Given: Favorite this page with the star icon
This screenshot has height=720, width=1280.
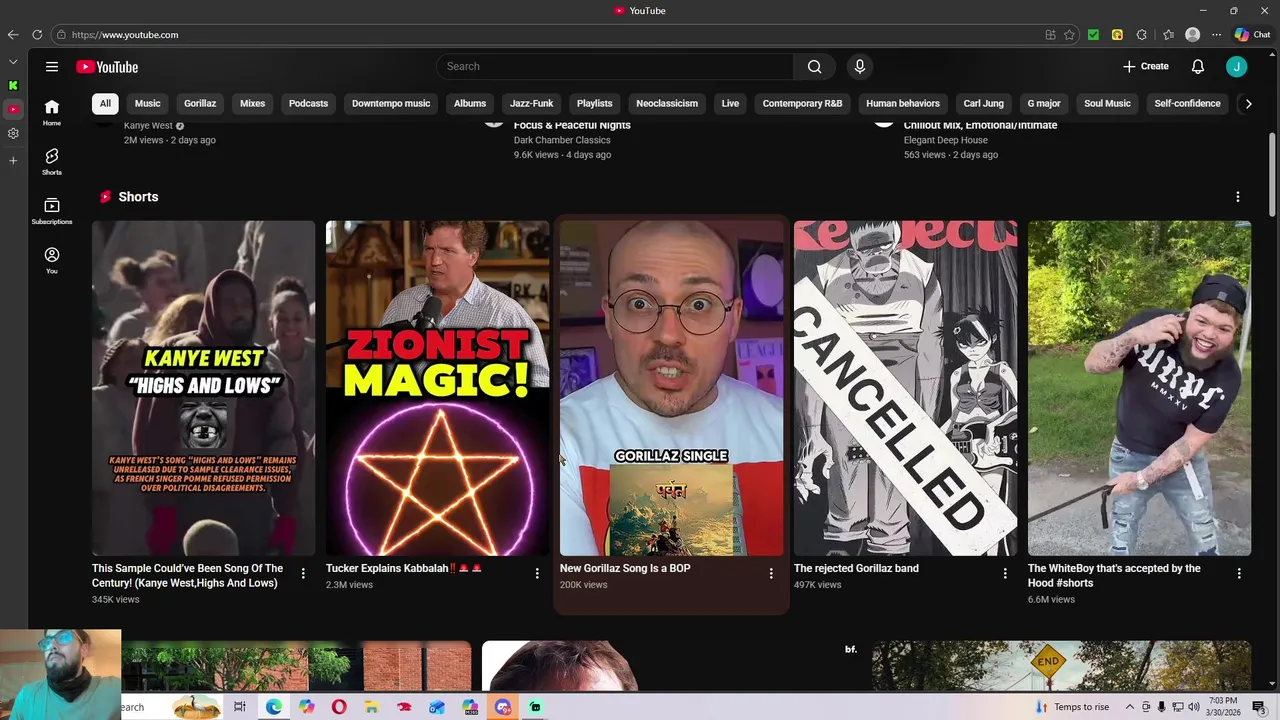Looking at the screenshot, I should [1069, 34].
